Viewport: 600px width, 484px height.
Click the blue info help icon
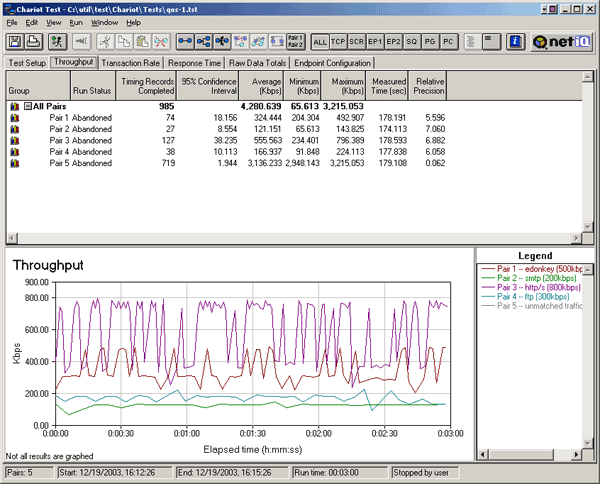pyautogui.click(x=515, y=42)
